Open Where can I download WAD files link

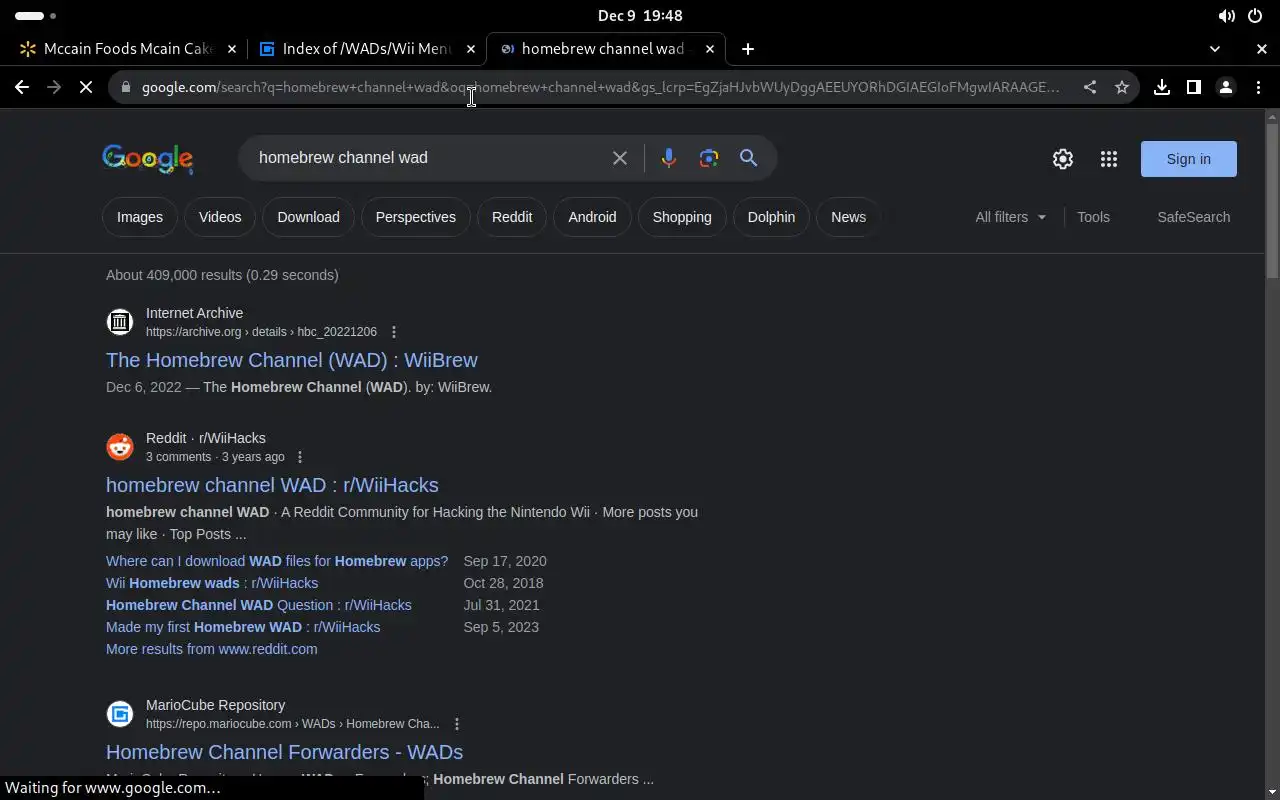277,561
